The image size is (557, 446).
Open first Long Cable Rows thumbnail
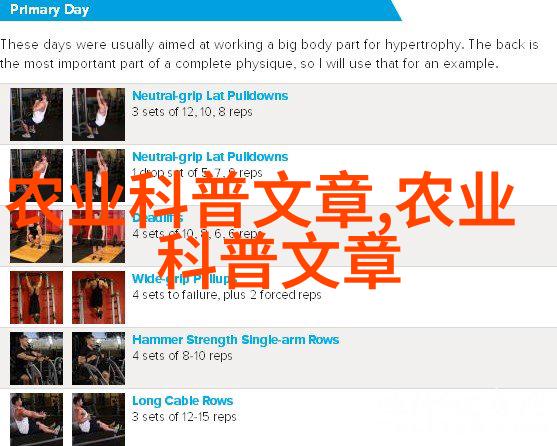[x=37, y=419]
